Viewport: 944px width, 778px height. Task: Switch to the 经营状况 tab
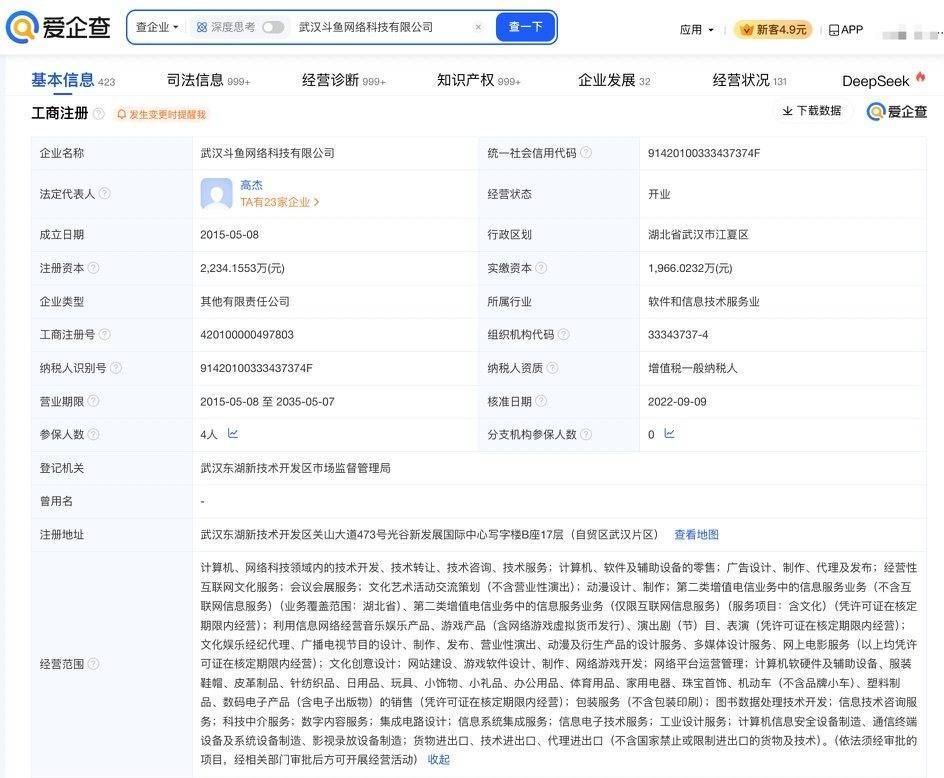(x=749, y=80)
